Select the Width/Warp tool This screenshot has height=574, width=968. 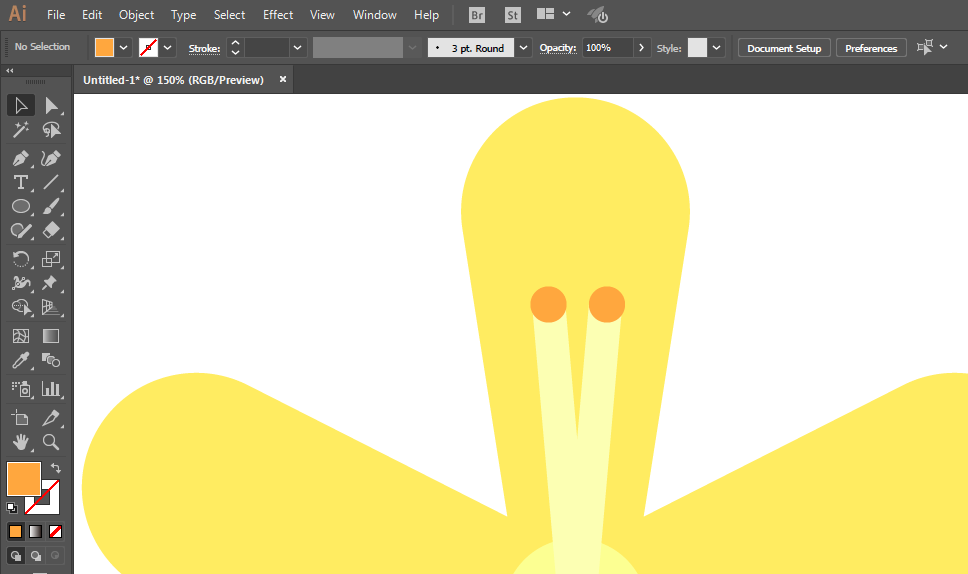pos(21,283)
